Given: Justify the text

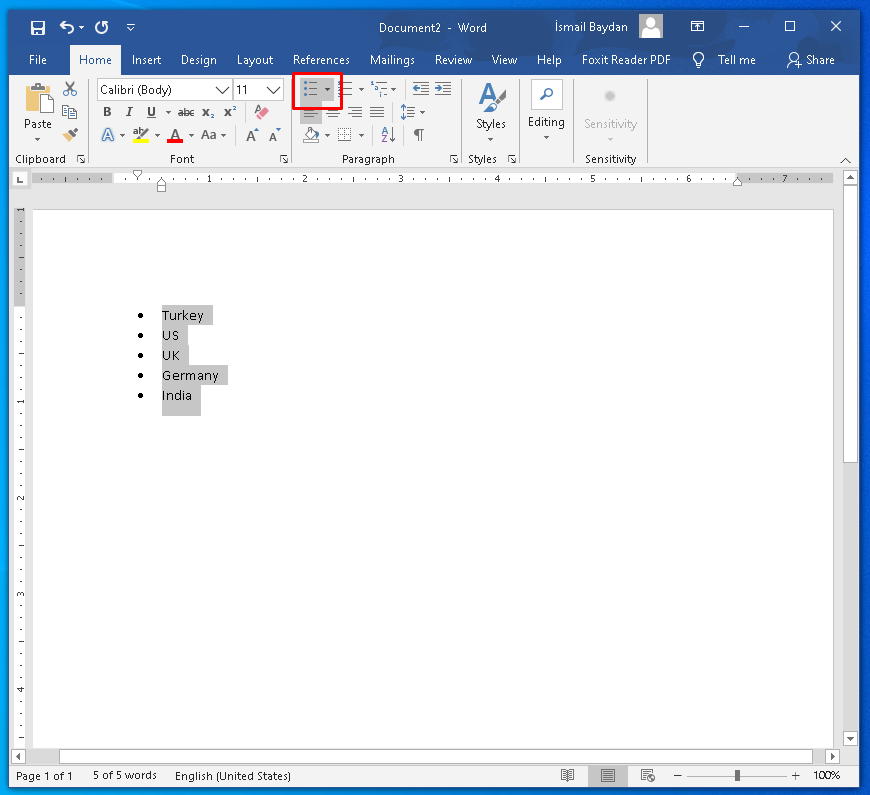Looking at the screenshot, I should click(x=377, y=113).
